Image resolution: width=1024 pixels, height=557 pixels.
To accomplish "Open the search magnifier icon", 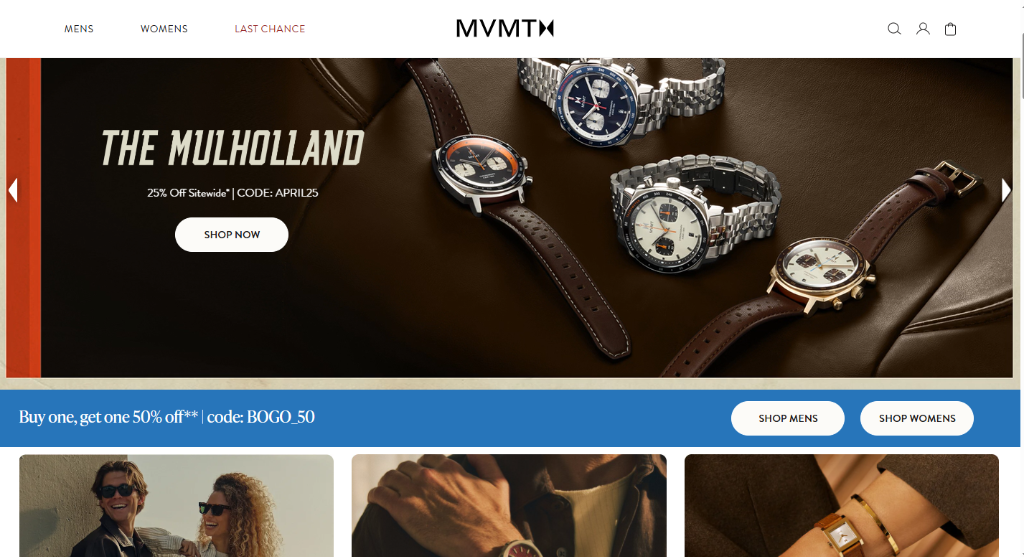I will 894,29.
